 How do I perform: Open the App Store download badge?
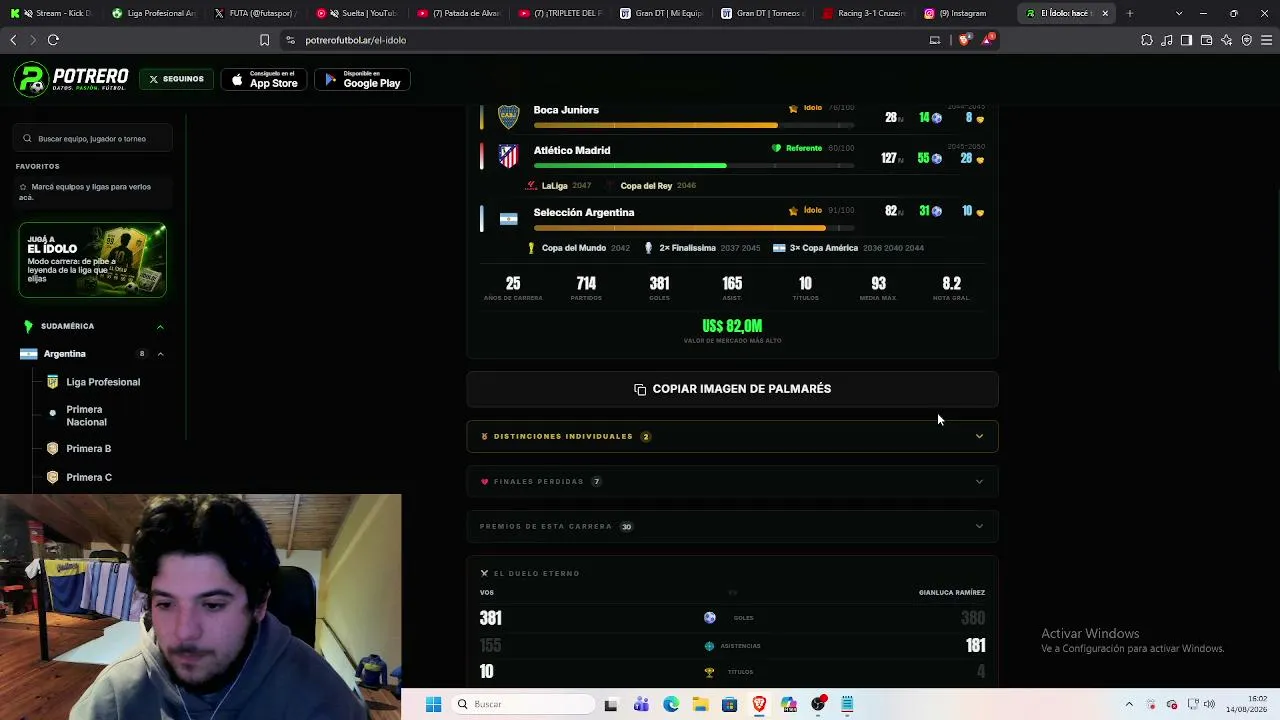pyautogui.click(x=264, y=79)
